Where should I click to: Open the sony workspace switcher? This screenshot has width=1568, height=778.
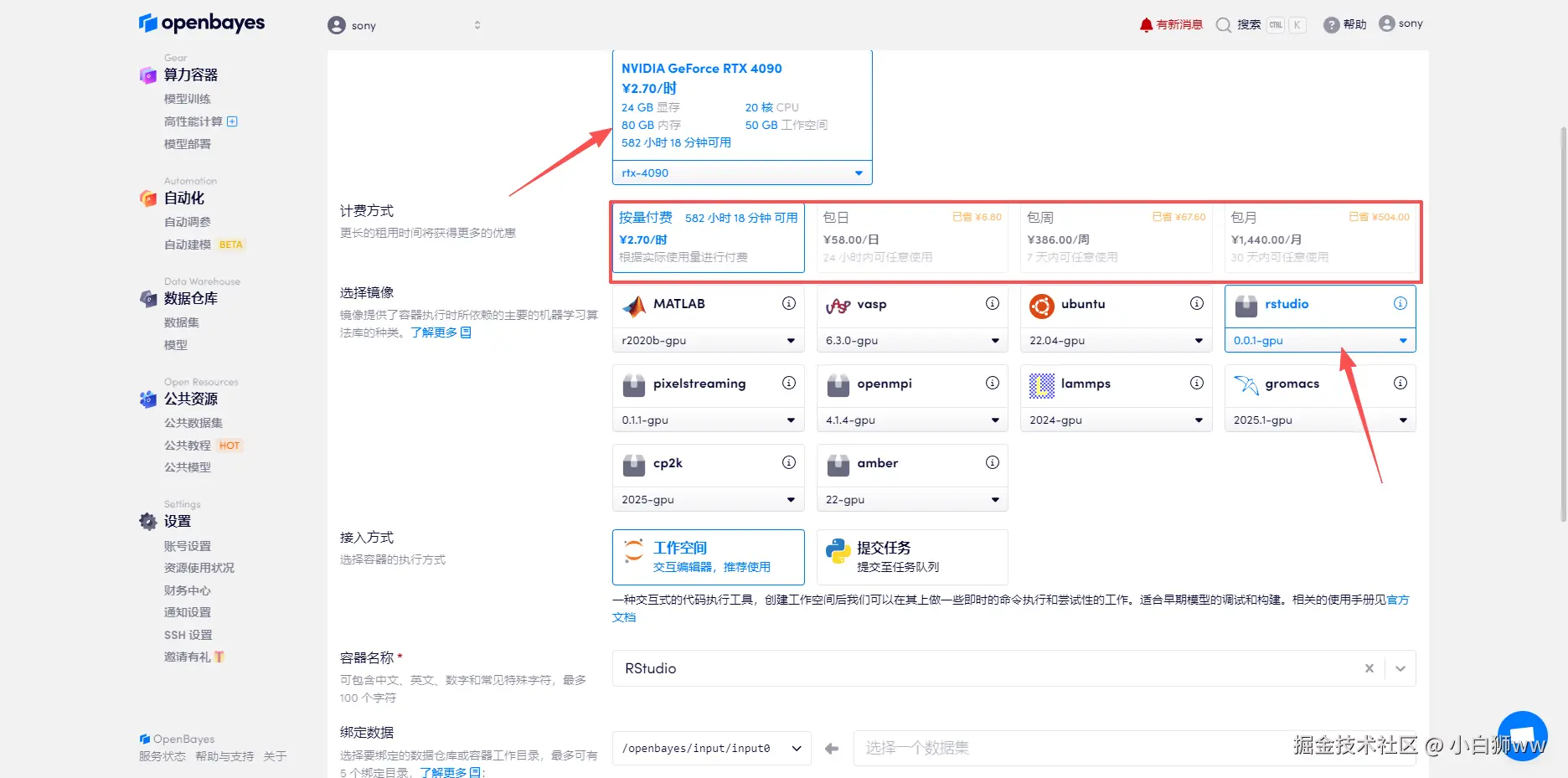coord(405,25)
